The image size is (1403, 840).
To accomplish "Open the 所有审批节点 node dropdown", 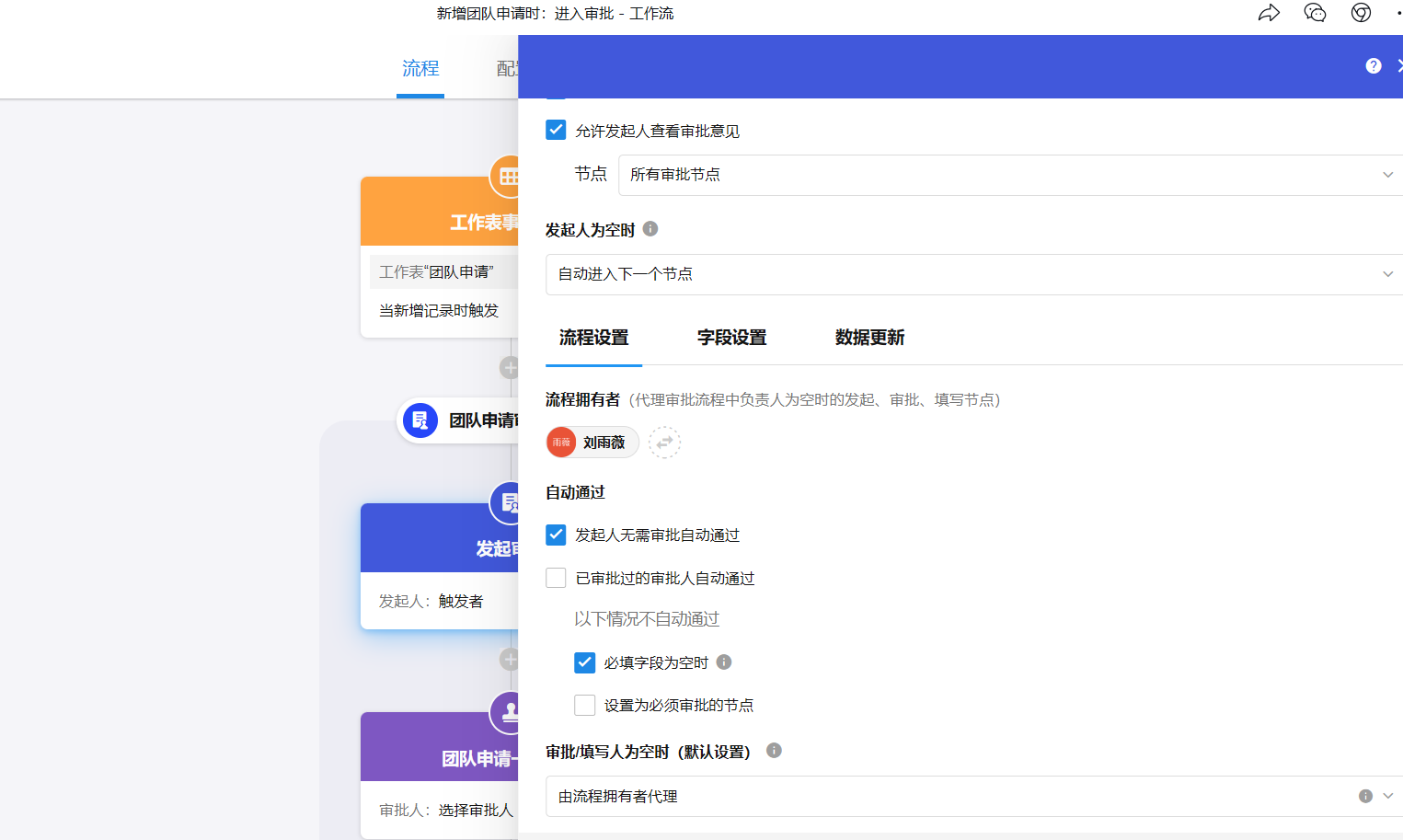I will click(x=1009, y=175).
